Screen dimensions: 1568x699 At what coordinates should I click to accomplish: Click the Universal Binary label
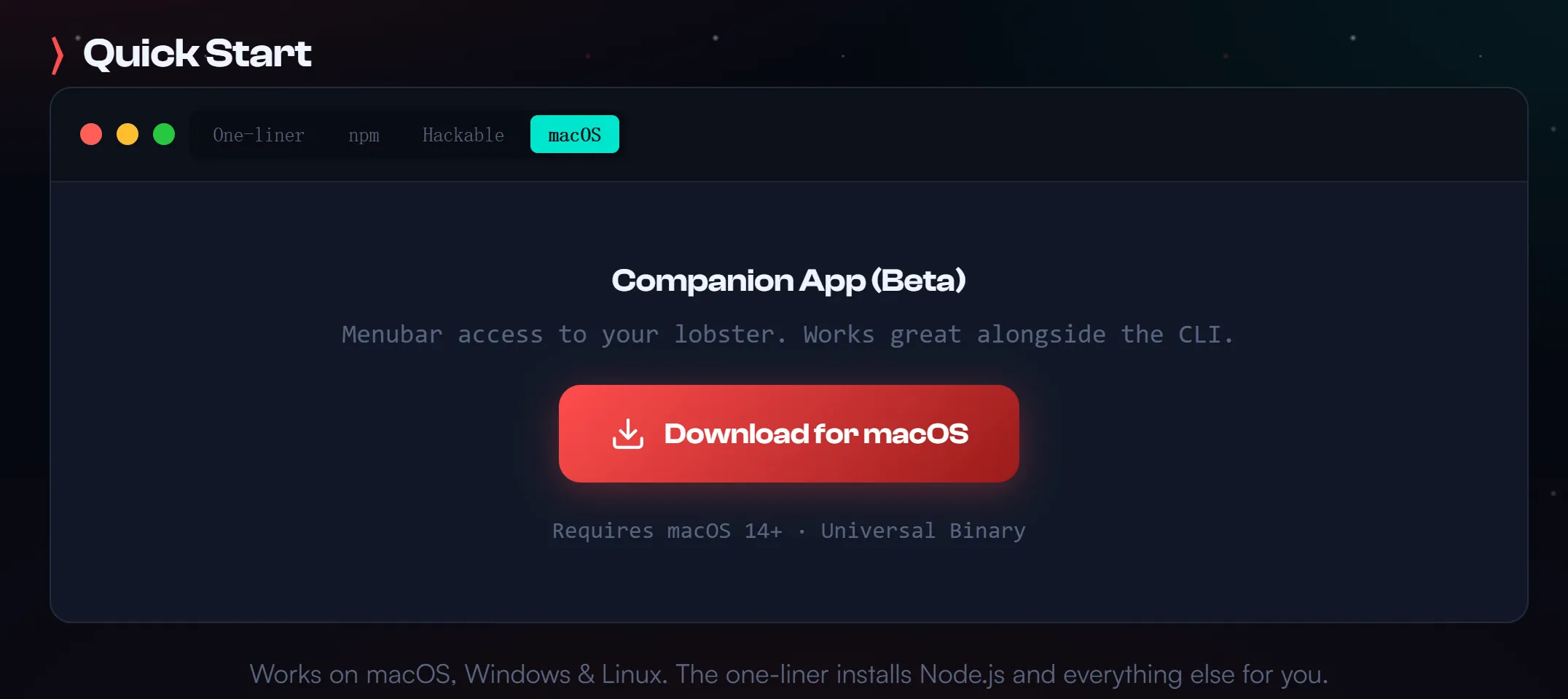click(x=922, y=531)
